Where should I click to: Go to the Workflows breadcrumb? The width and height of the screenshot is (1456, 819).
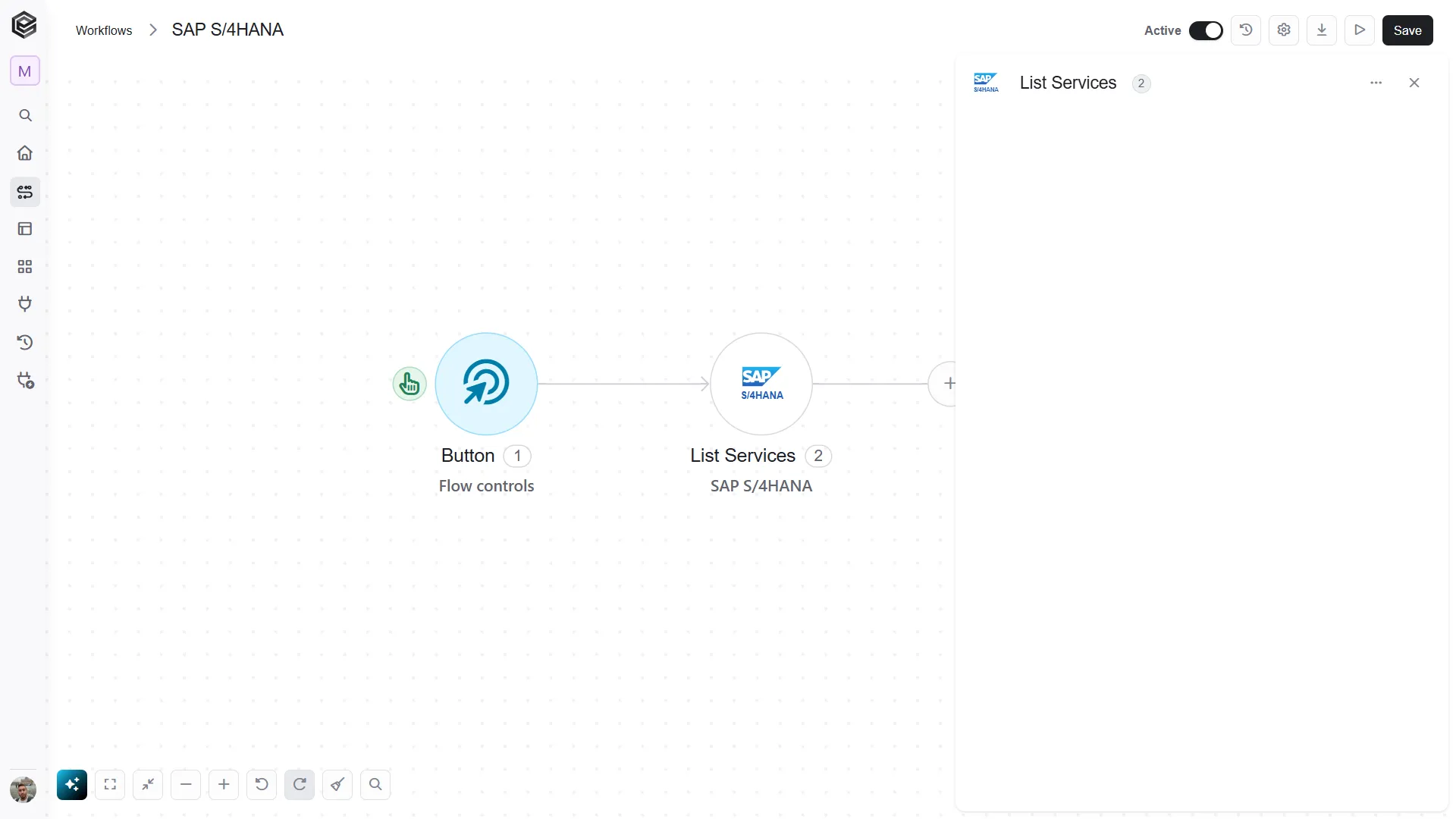click(104, 30)
